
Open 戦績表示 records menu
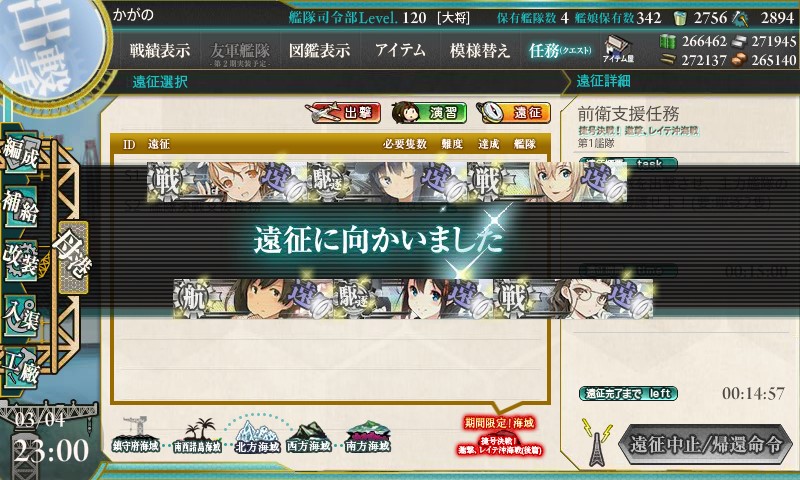160,50
